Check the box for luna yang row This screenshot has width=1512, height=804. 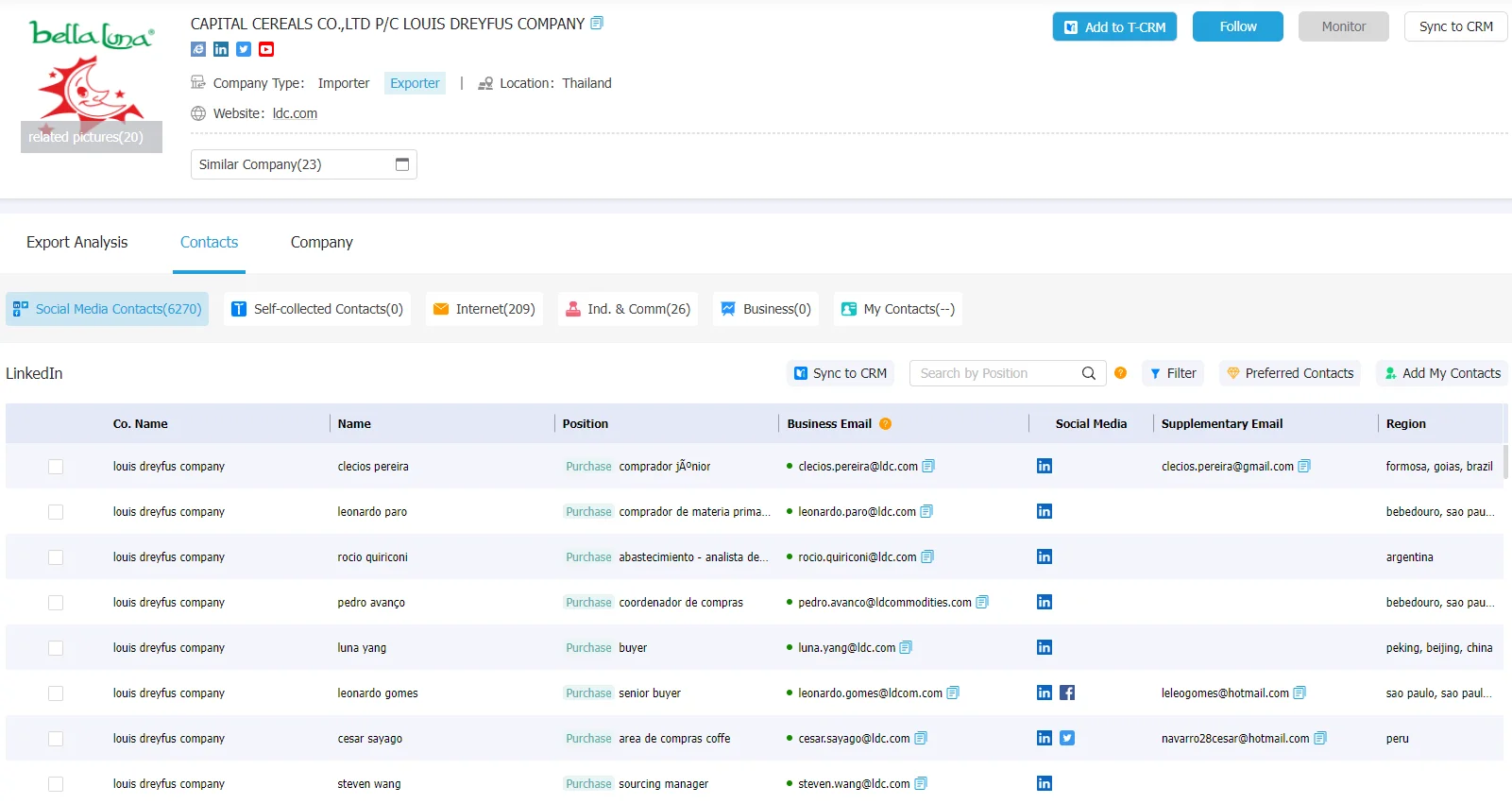[56, 648]
